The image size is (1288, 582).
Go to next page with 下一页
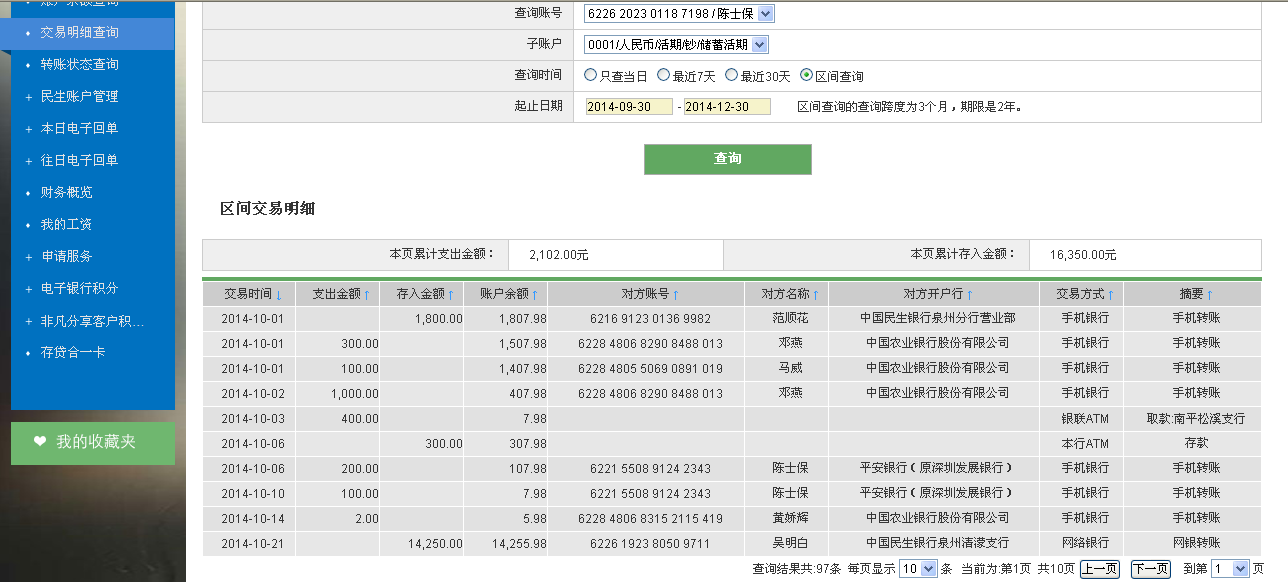1150,569
